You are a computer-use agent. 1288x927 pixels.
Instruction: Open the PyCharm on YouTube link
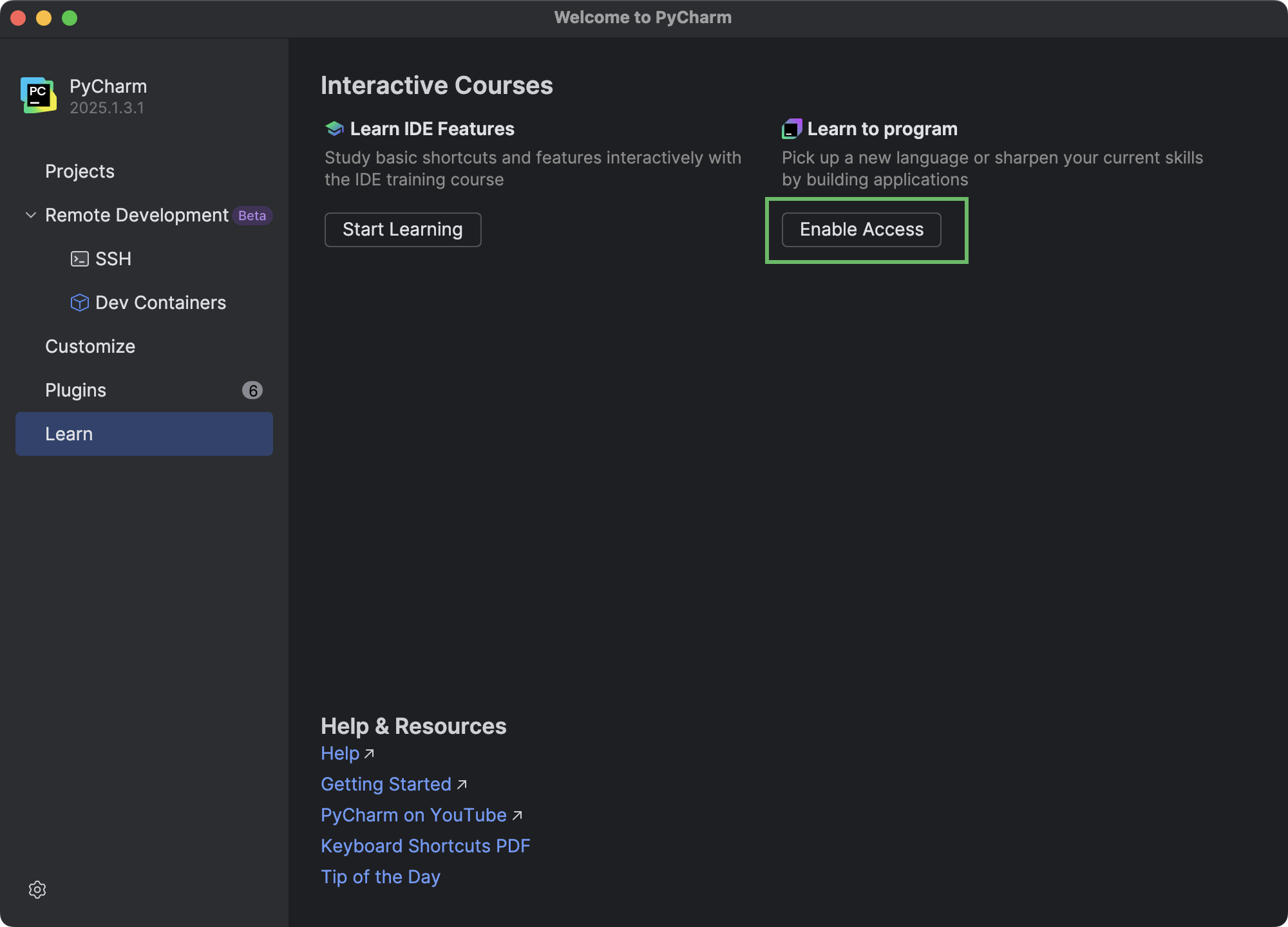[413, 815]
